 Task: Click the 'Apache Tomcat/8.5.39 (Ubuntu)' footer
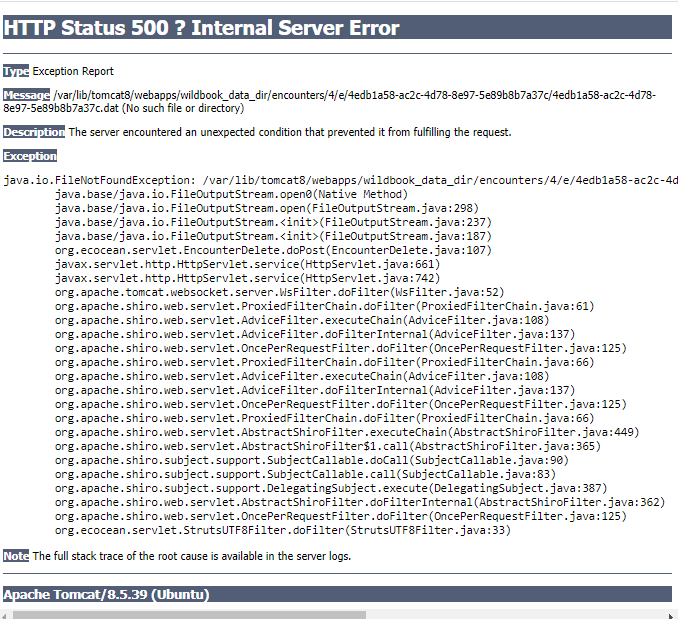click(x=337, y=594)
